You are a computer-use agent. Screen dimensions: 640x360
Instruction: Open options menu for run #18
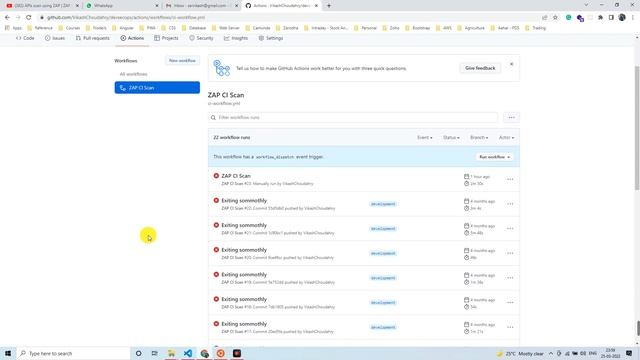click(x=510, y=302)
